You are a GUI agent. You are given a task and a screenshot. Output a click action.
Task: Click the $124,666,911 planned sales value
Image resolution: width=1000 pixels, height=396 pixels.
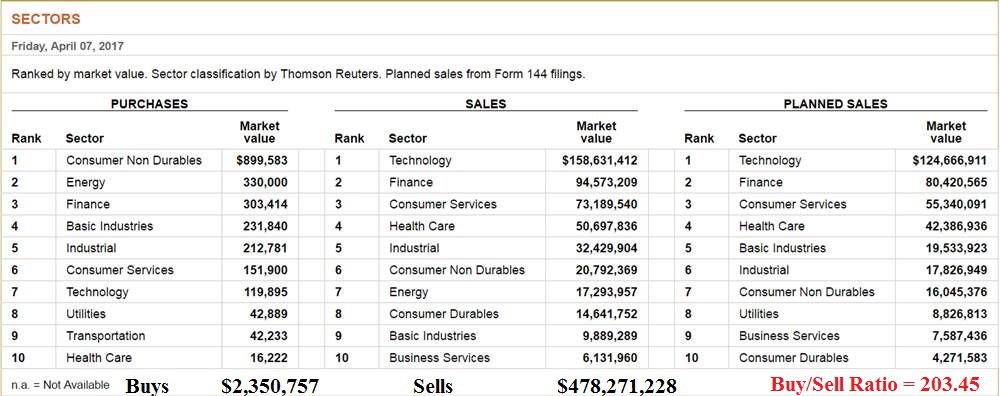(950, 161)
